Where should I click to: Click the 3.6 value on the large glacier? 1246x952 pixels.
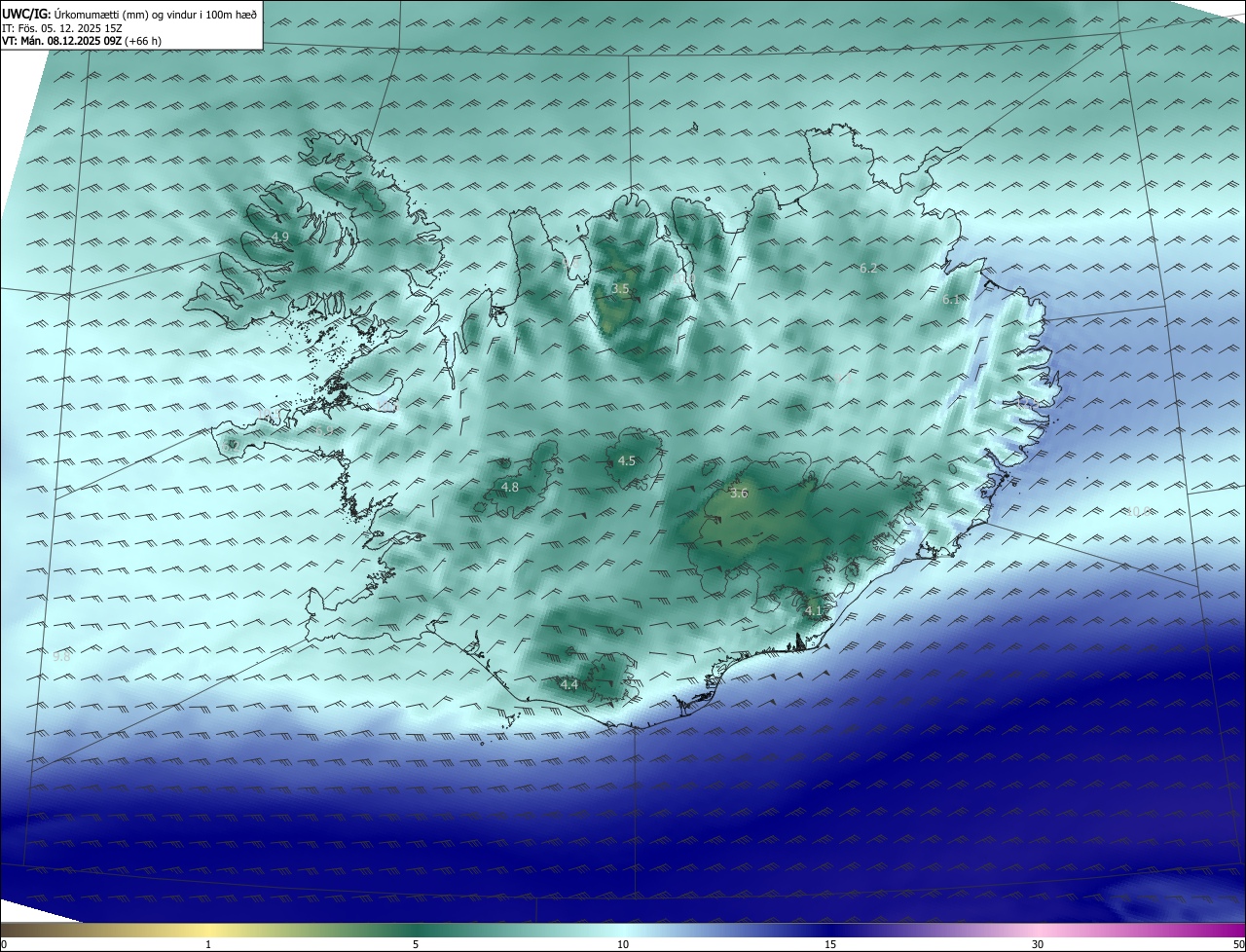click(739, 494)
